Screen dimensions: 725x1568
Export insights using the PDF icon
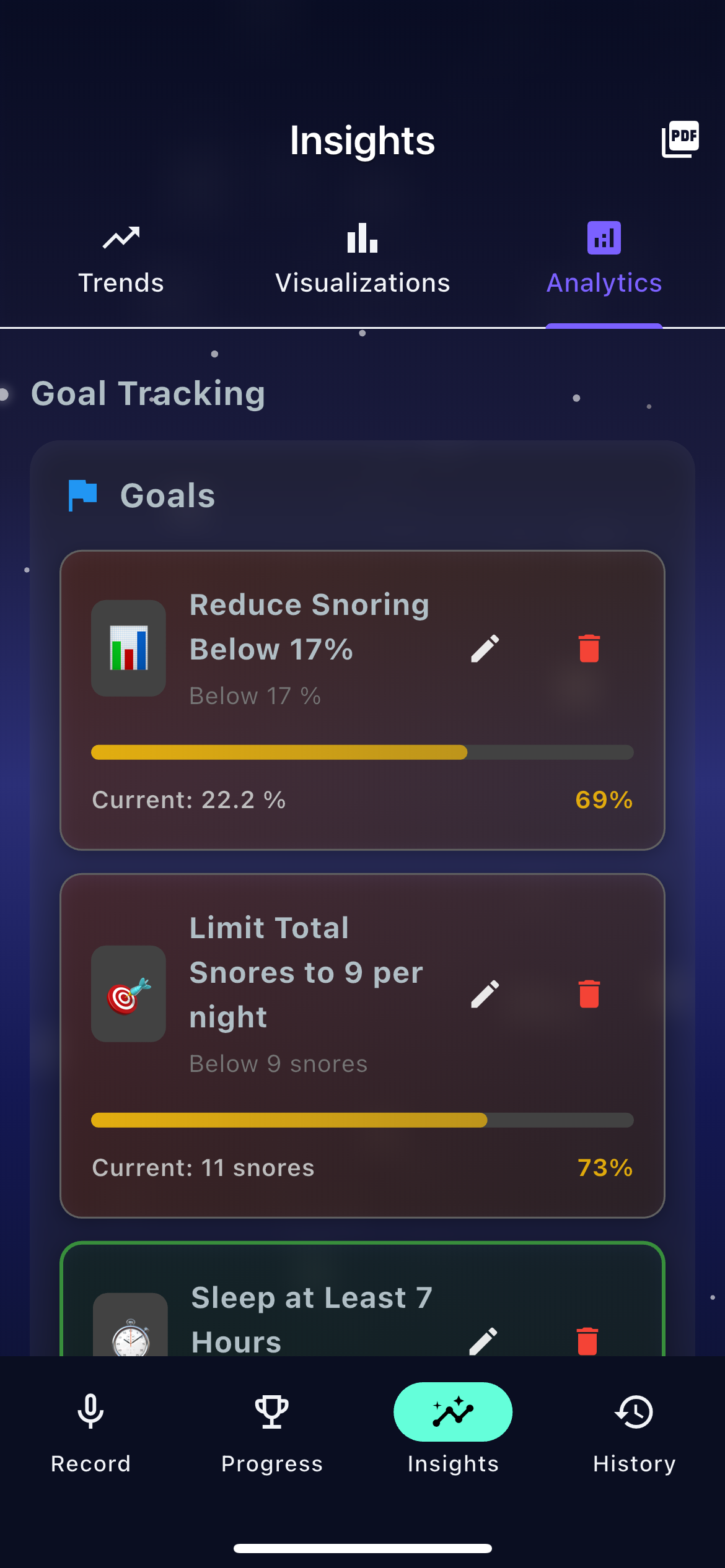tap(680, 139)
